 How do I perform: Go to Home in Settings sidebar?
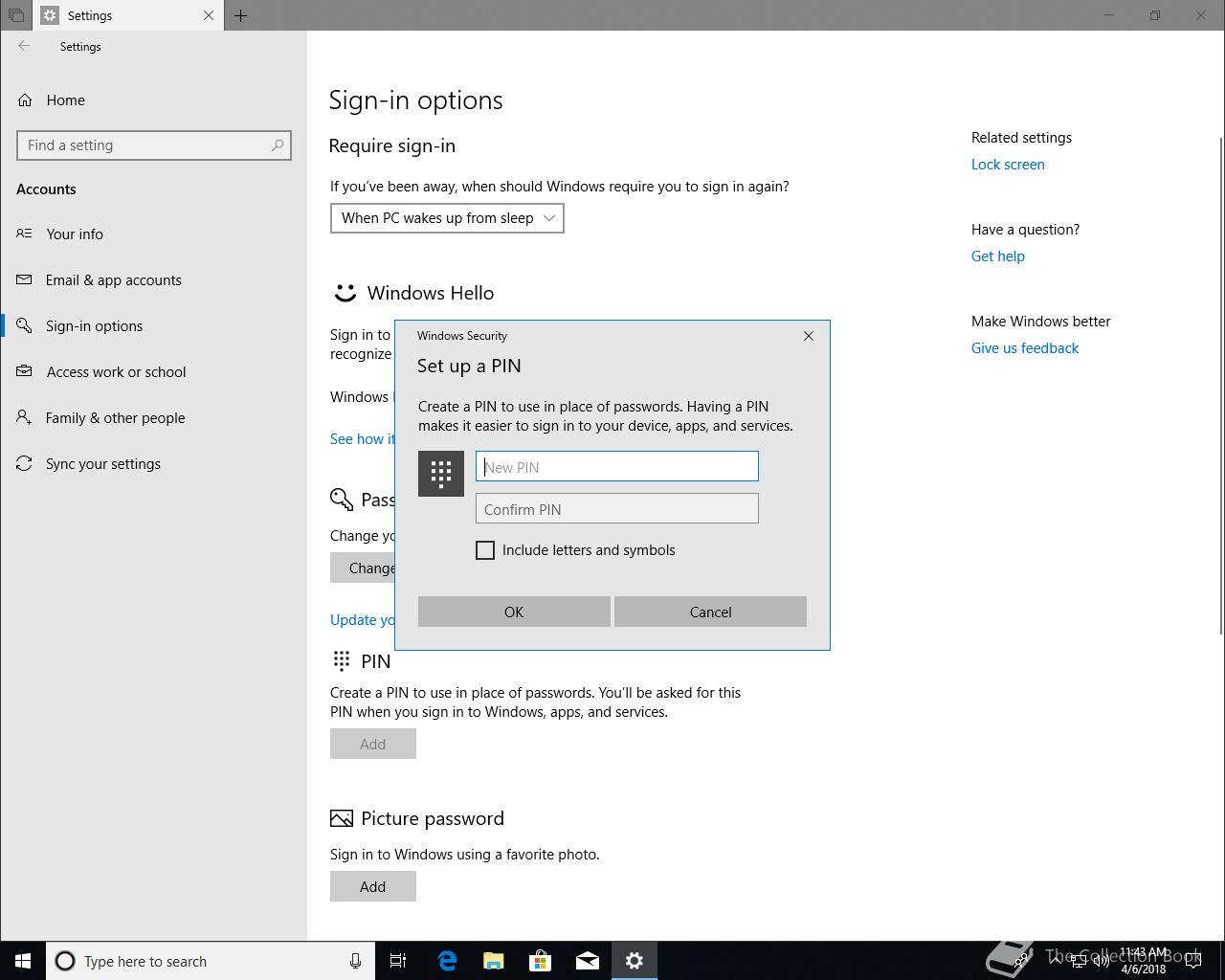point(65,100)
